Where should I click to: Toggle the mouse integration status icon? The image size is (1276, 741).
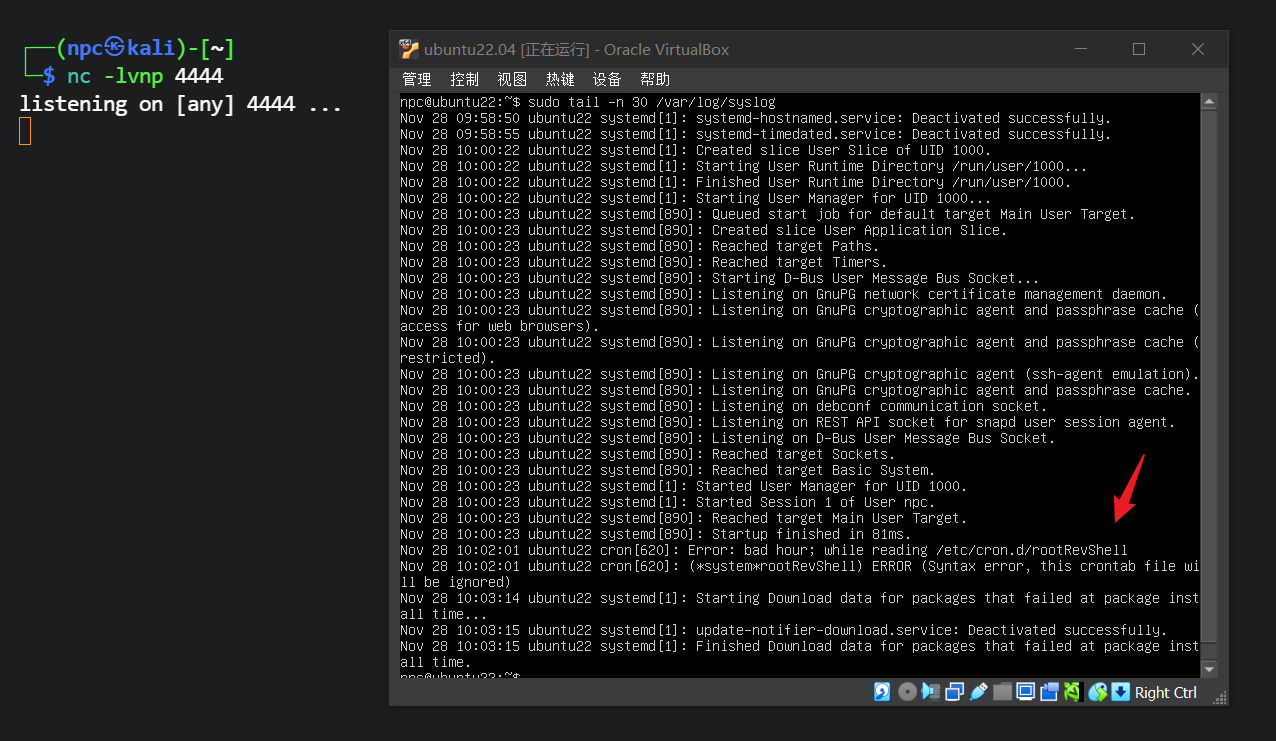tap(1098, 692)
